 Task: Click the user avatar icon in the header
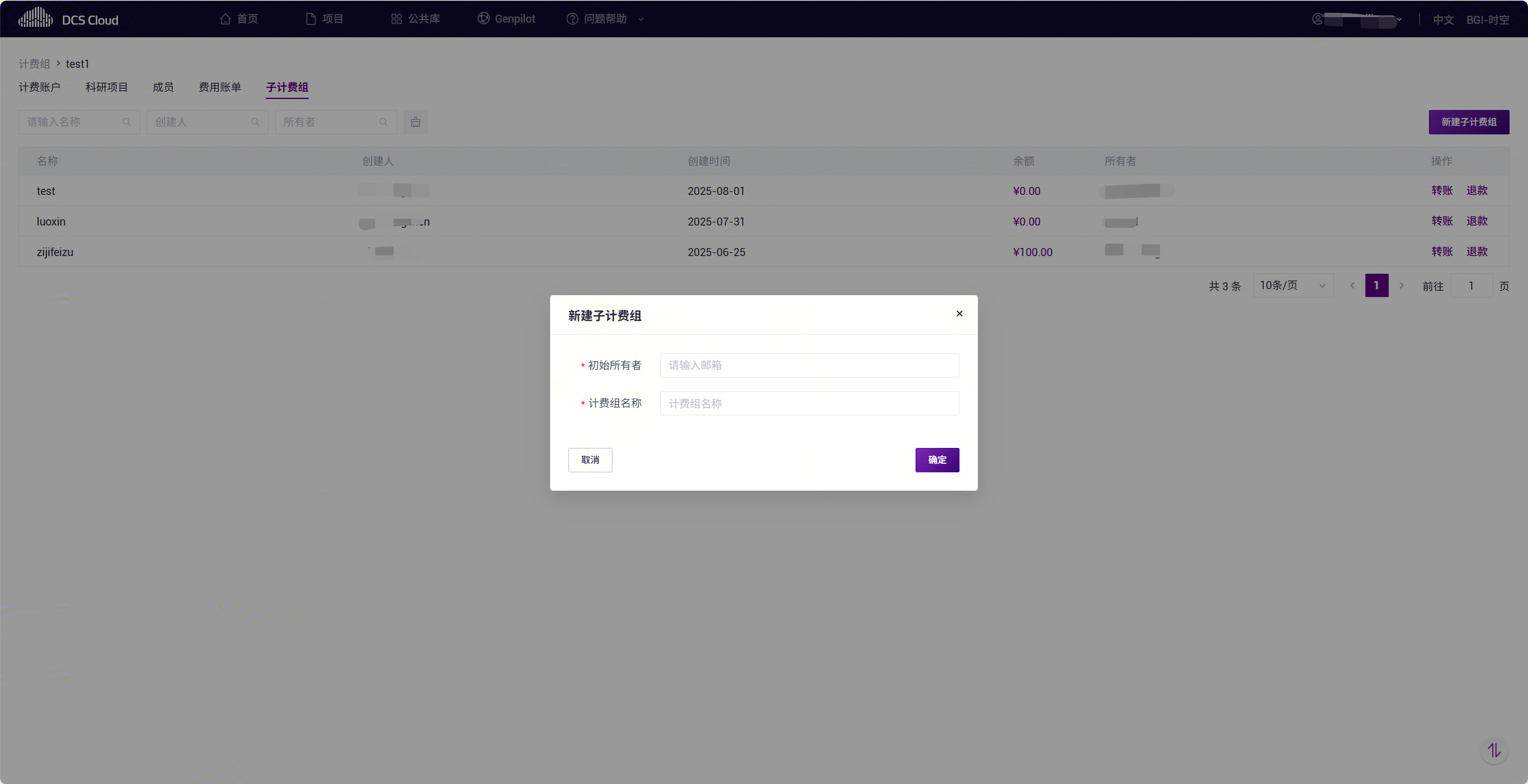point(1318,19)
